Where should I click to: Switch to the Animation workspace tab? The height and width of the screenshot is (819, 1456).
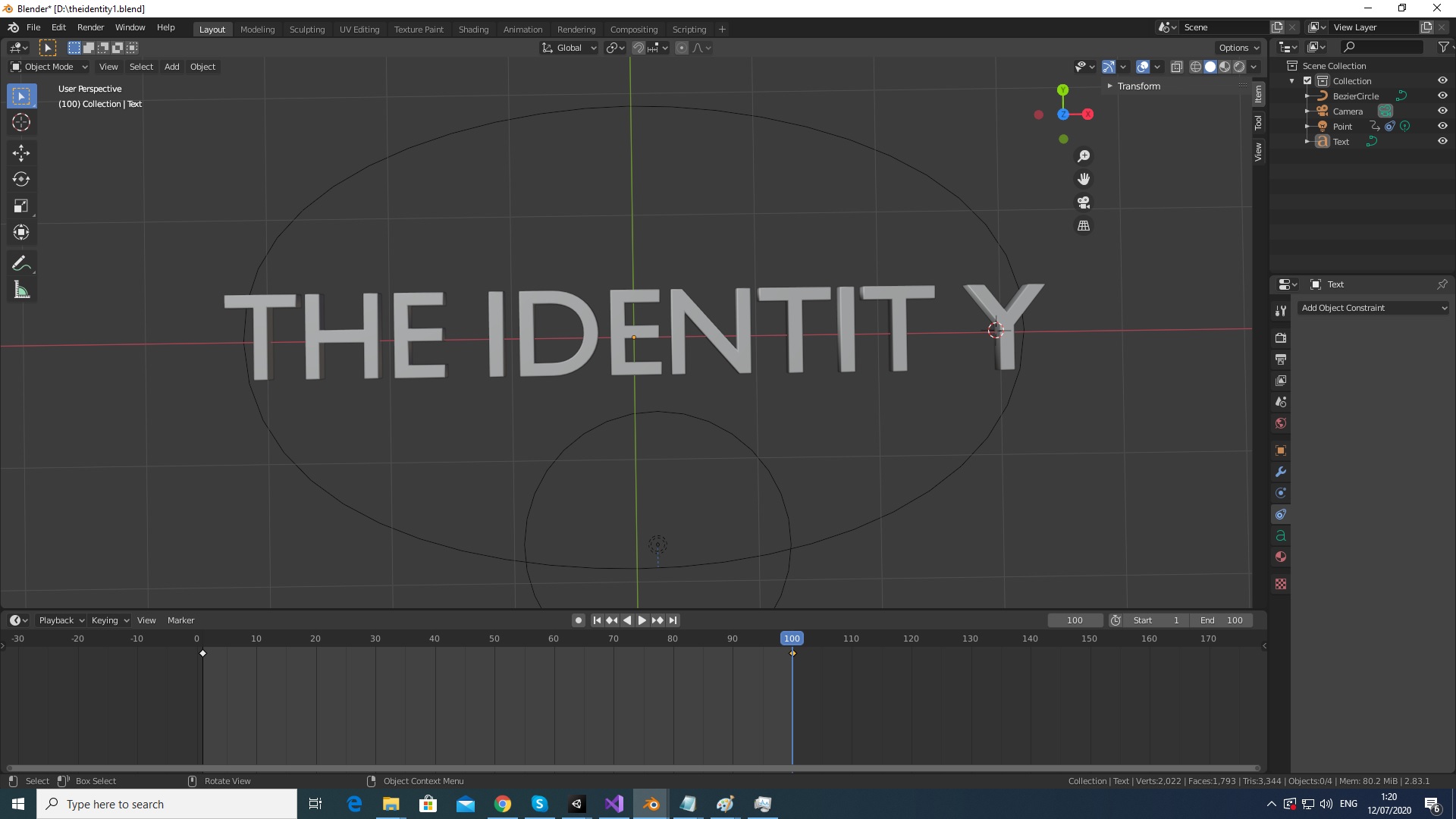click(x=522, y=30)
